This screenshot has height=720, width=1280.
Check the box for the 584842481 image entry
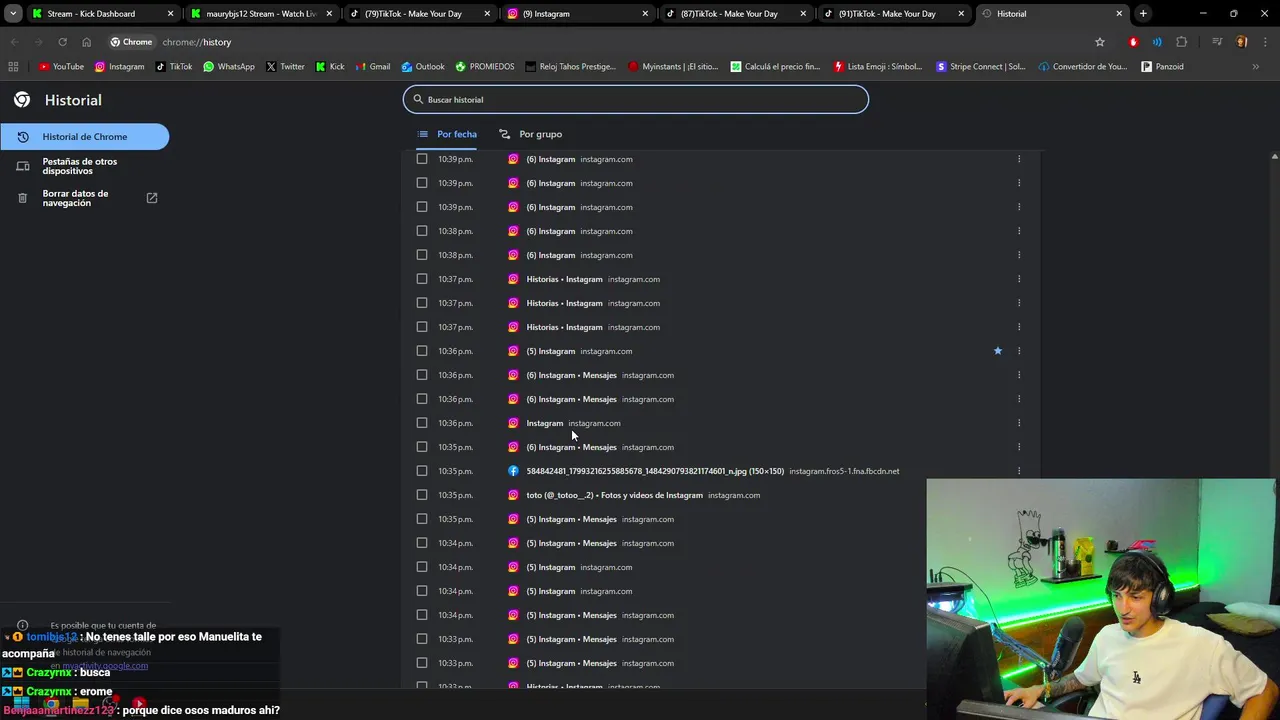click(x=422, y=471)
